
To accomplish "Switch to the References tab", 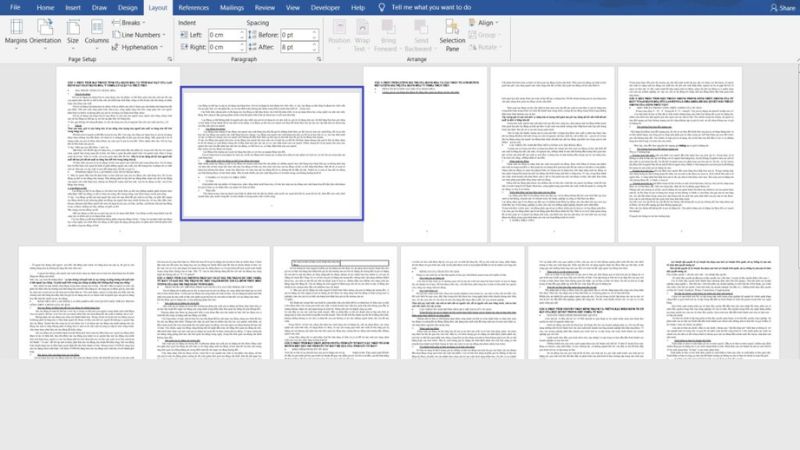I will pyautogui.click(x=193, y=7).
